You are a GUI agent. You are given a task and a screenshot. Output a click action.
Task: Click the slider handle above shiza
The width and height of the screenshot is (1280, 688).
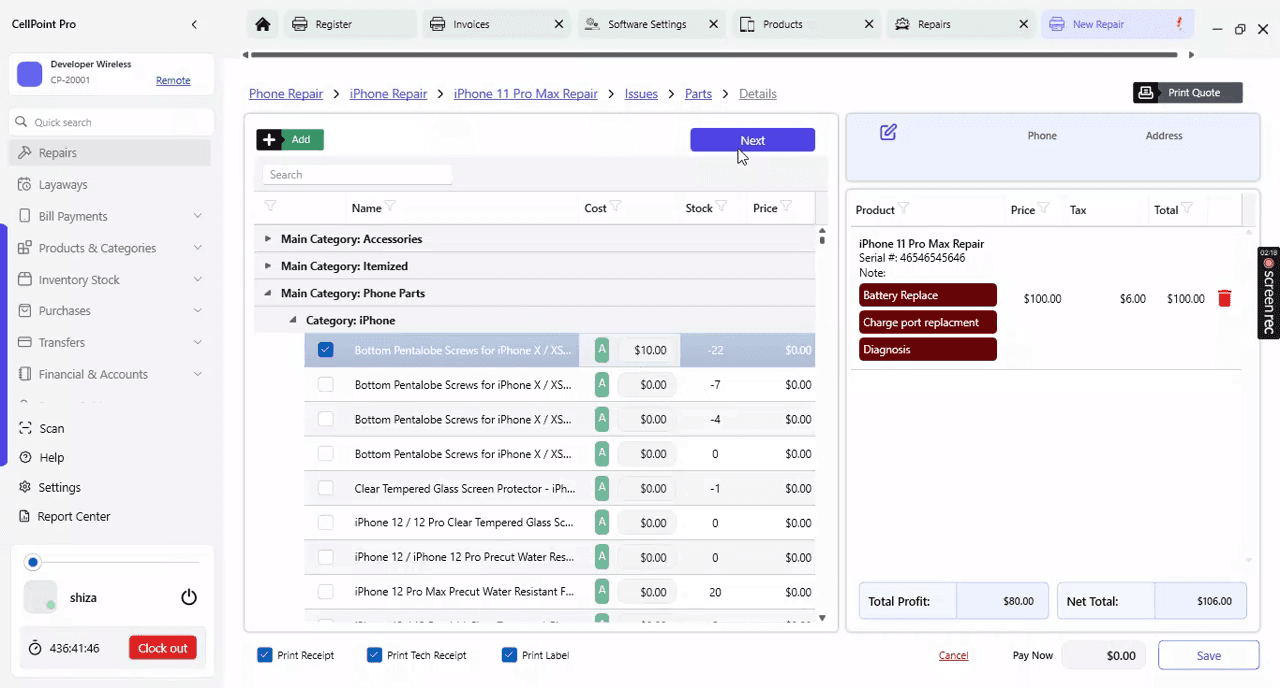[33, 563]
